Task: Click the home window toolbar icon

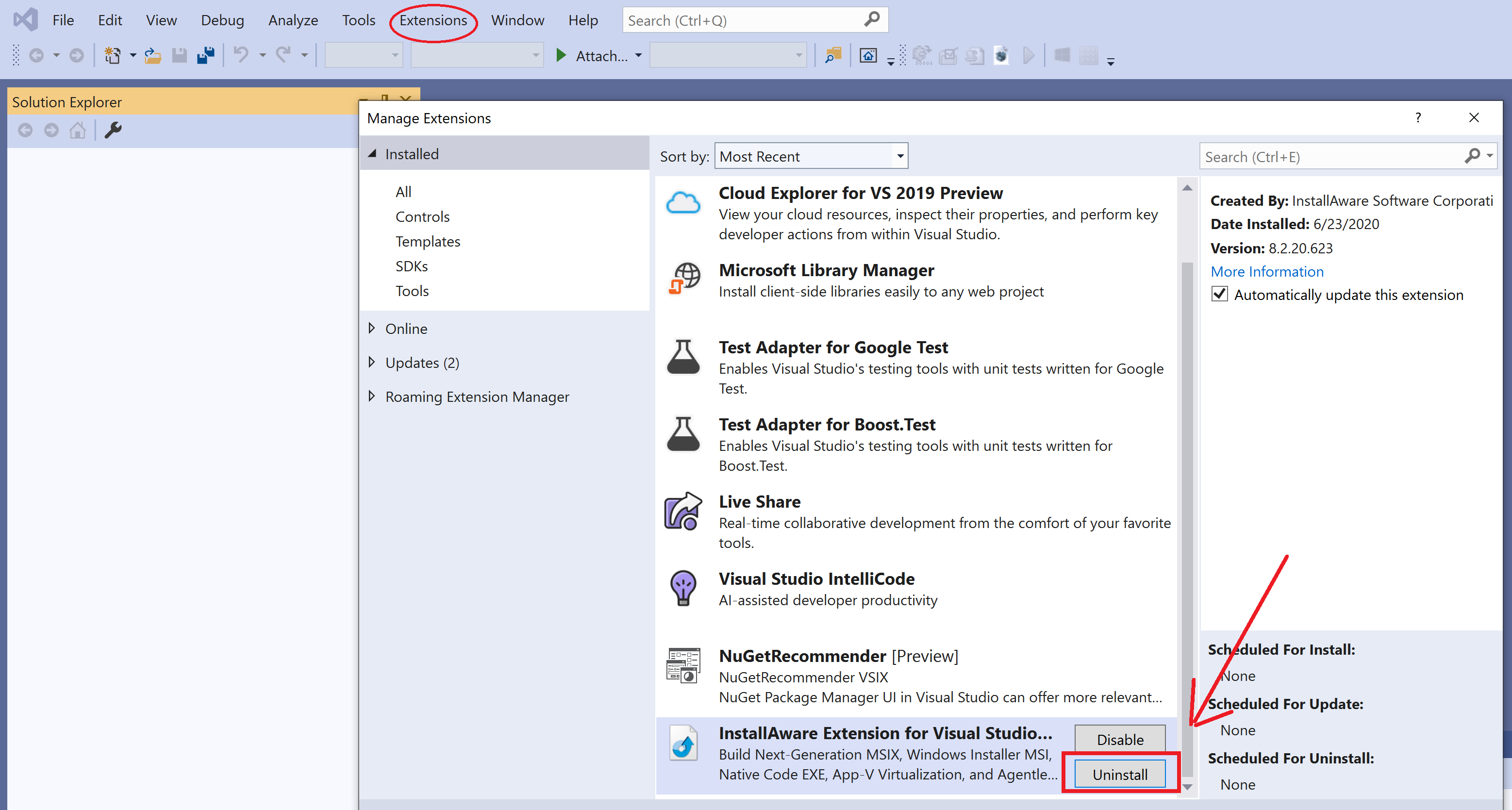Action: 868,56
